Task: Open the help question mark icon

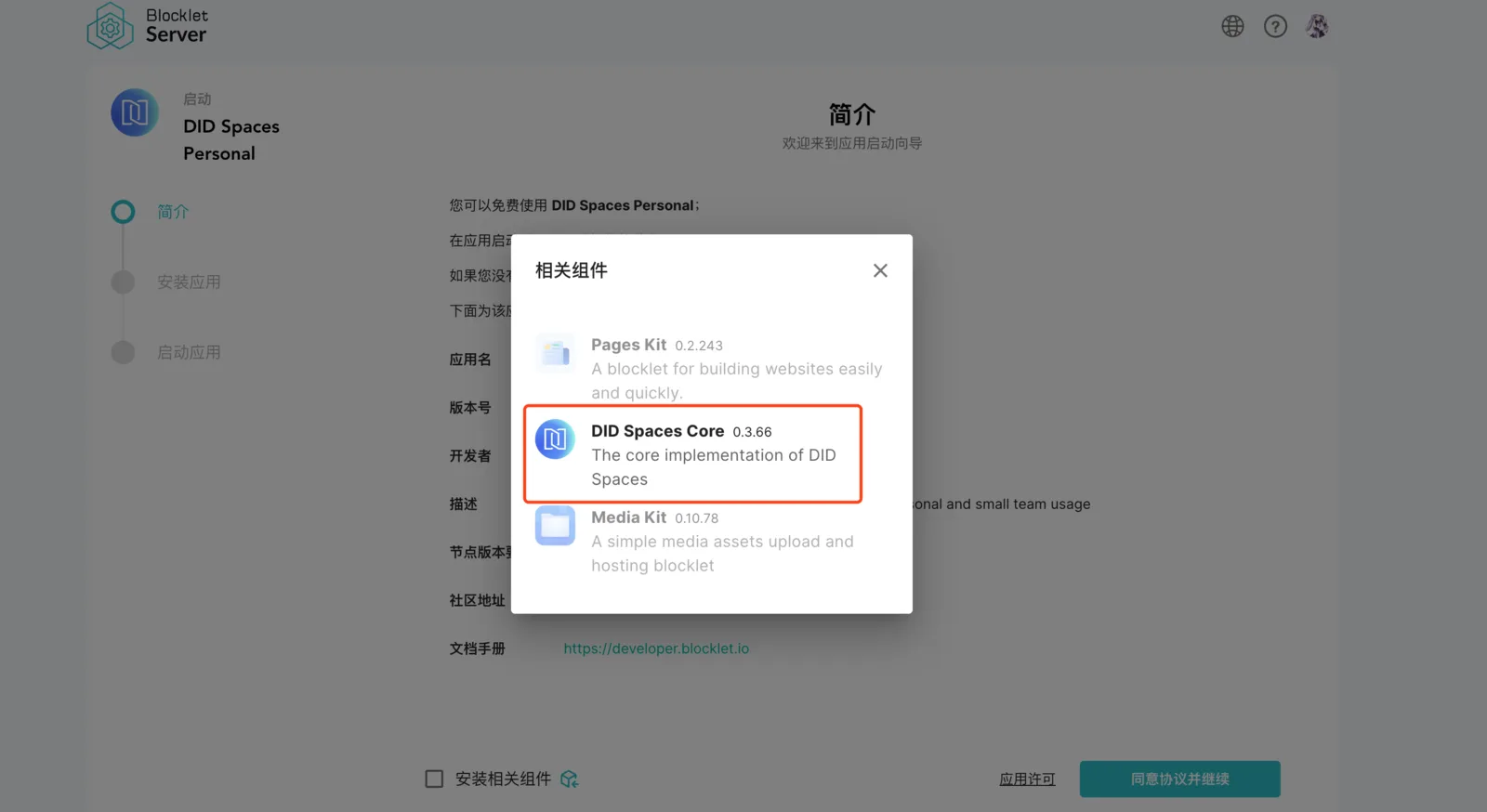Action: (x=1275, y=26)
